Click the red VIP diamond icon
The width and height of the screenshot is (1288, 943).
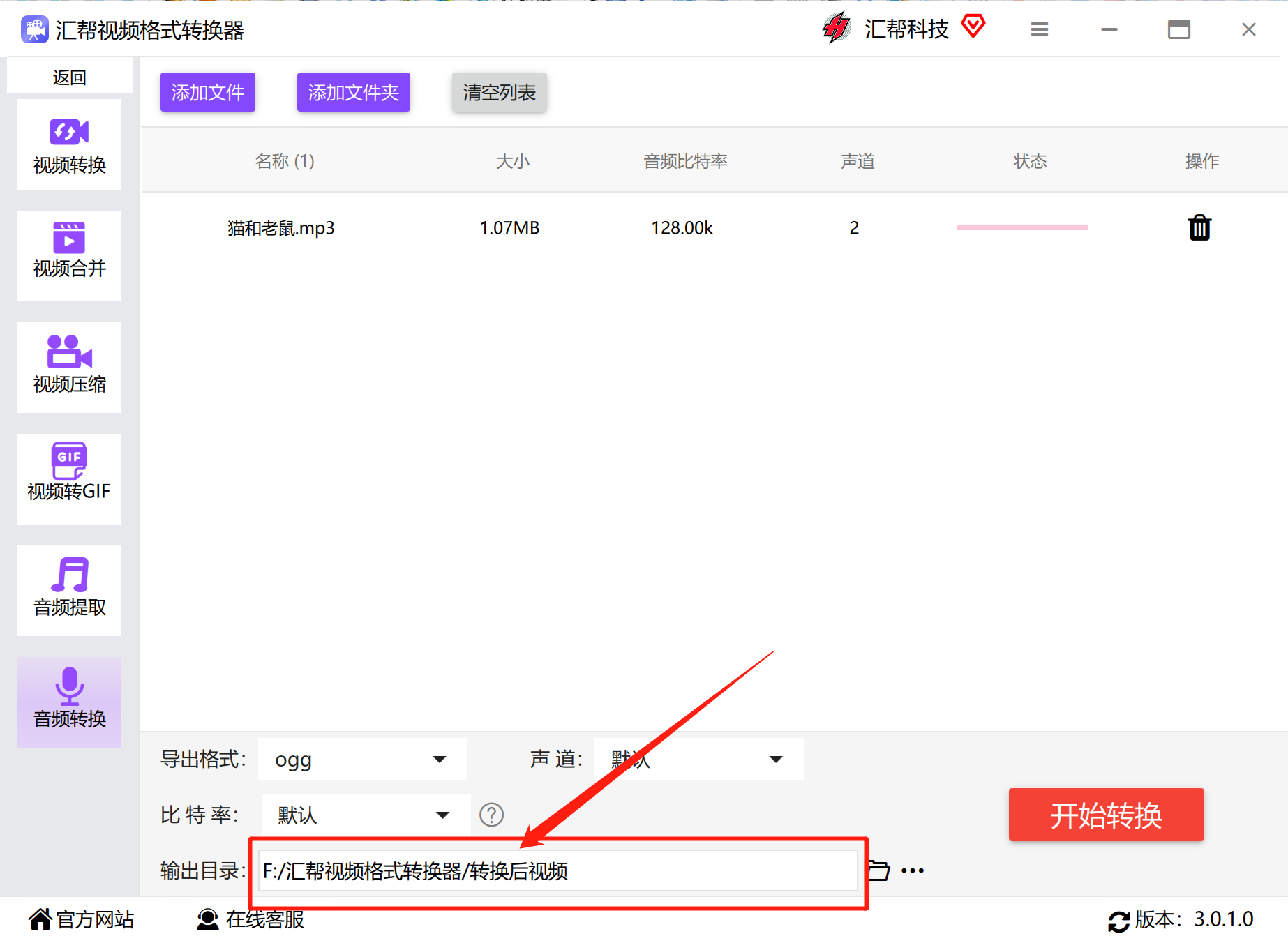(973, 27)
